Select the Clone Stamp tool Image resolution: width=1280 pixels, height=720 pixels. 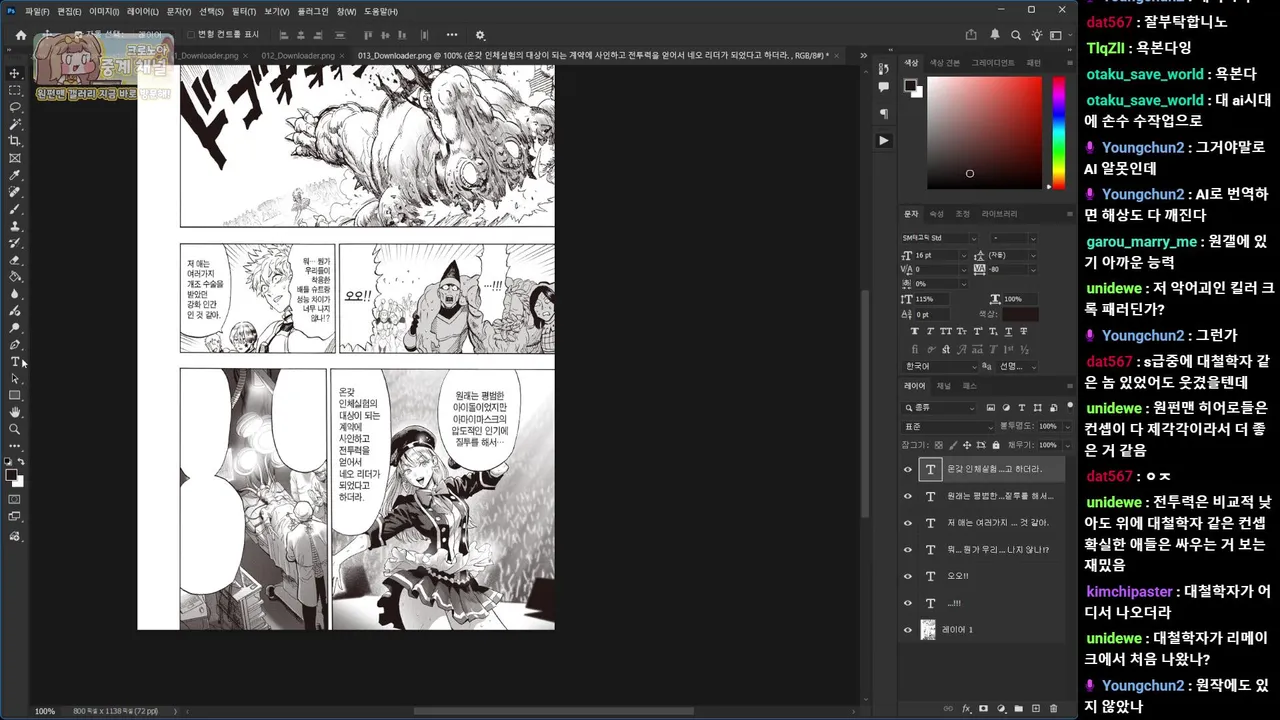pyautogui.click(x=15, y=226)
